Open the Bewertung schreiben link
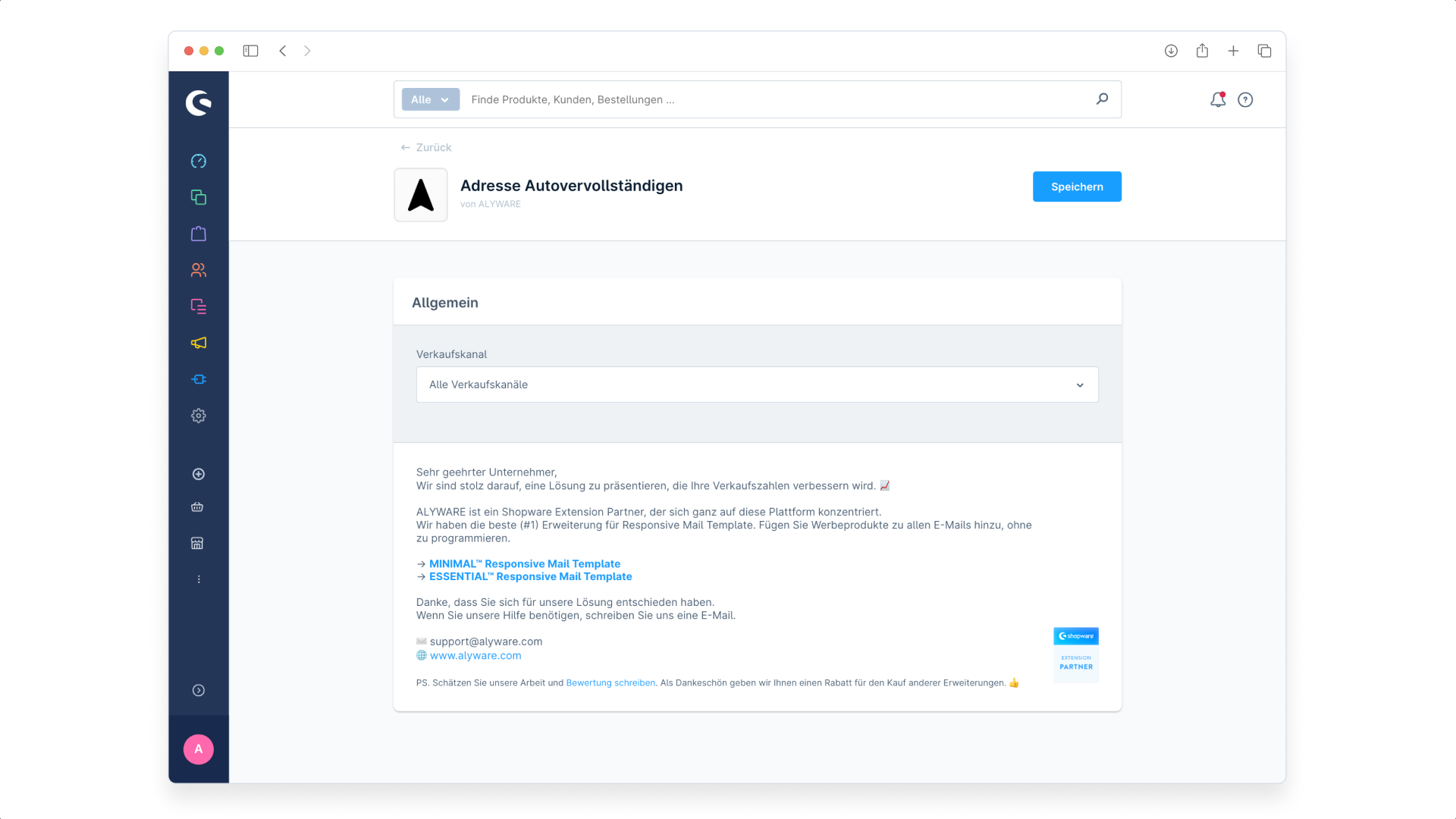This screenshot has height=819, width=1456. point(610,682)
